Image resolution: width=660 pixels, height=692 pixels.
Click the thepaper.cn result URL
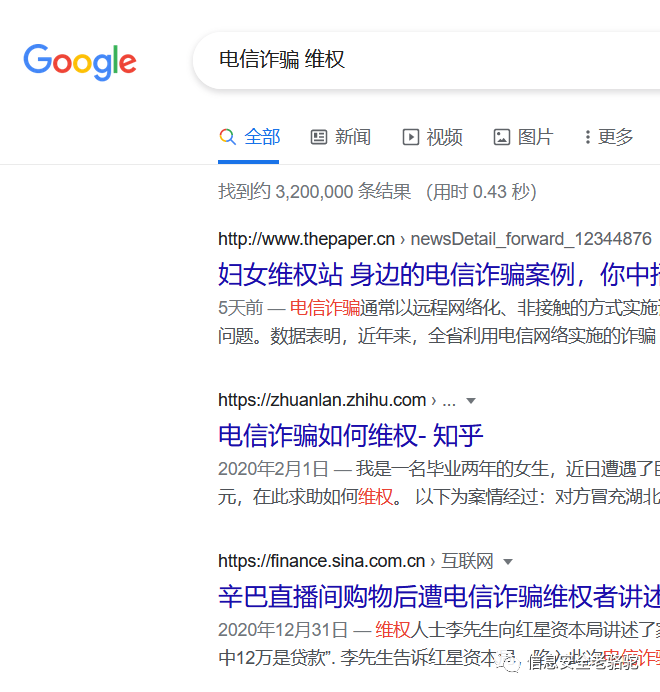point(306,239)
